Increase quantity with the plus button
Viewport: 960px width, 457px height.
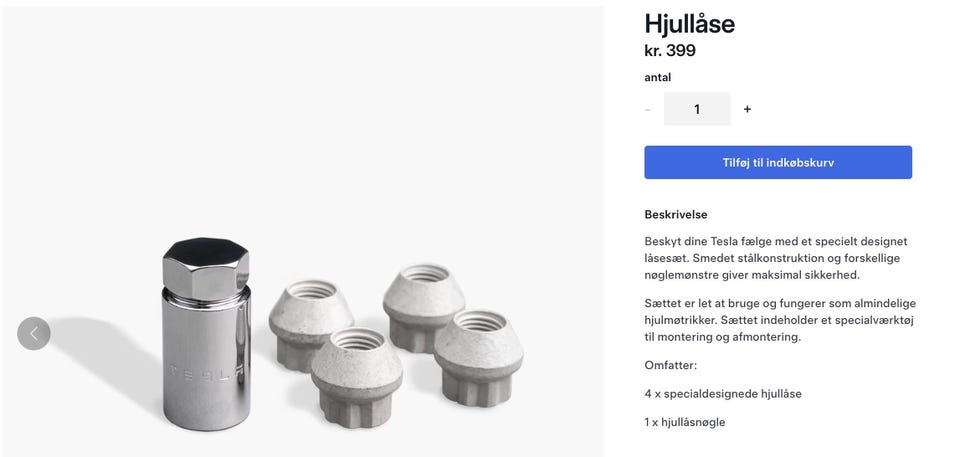tap(747, 109)
